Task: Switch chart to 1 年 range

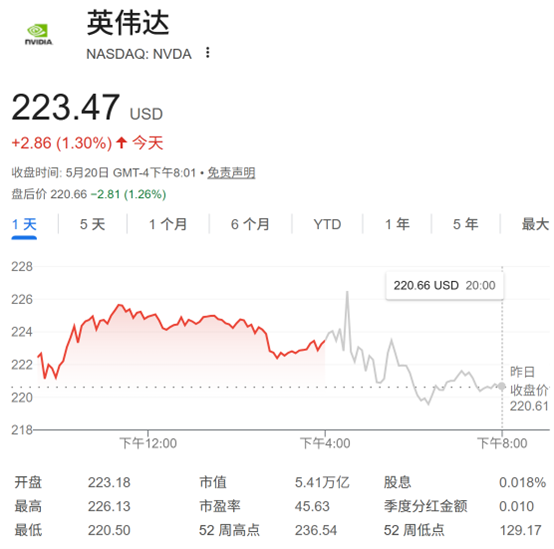Action: [397, 224]
